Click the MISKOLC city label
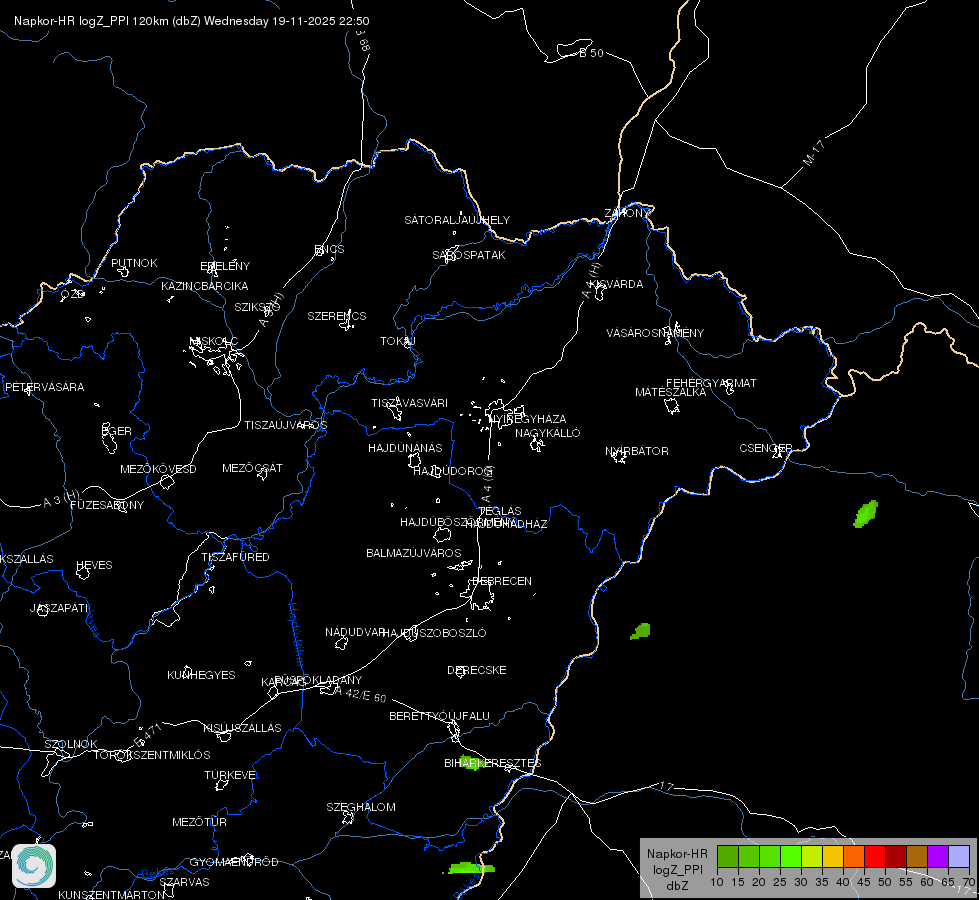979x900 pixels. 214,341
